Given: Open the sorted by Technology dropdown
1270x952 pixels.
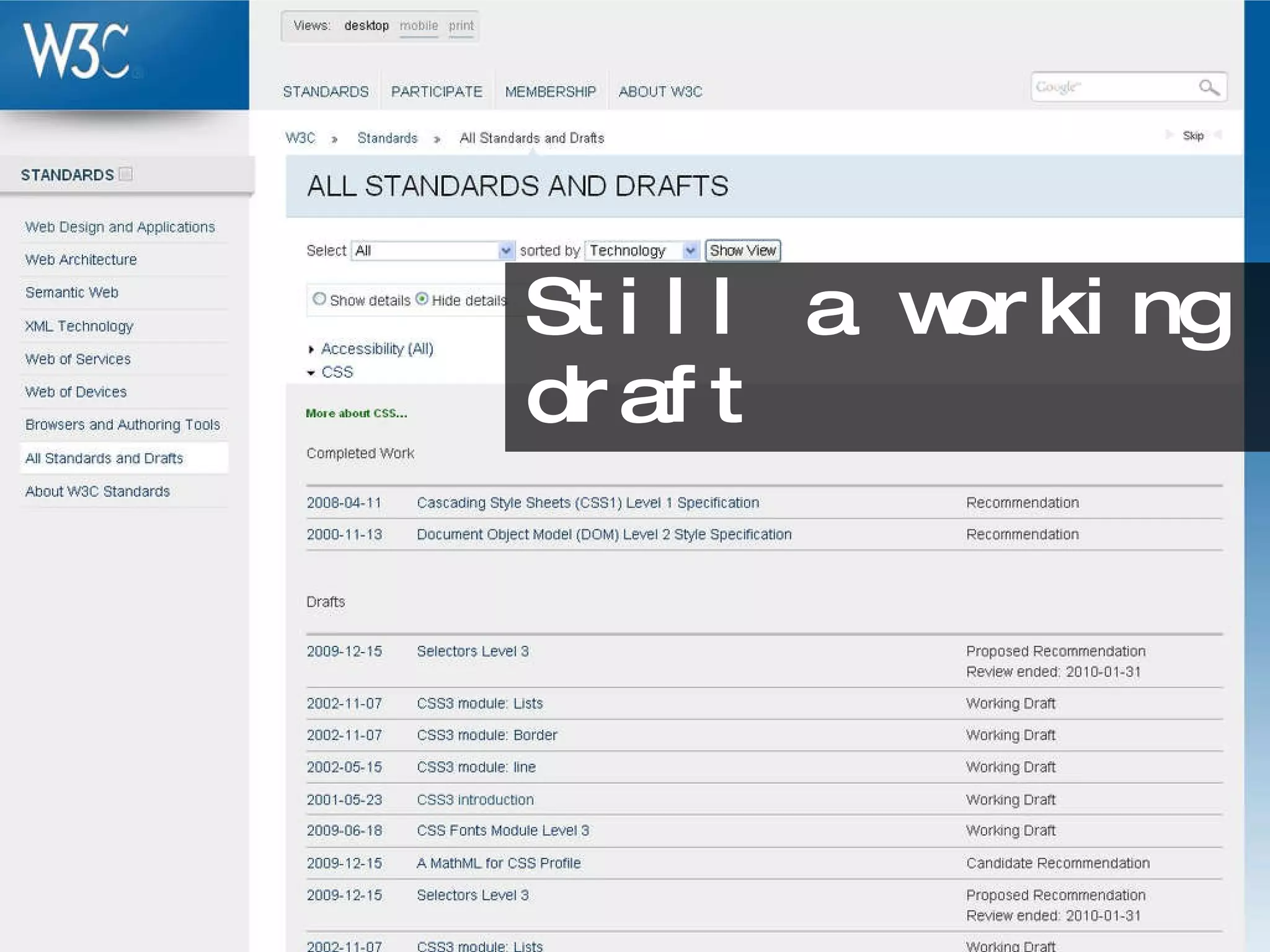Looking at the screenshot, I should tap(642, 250).
